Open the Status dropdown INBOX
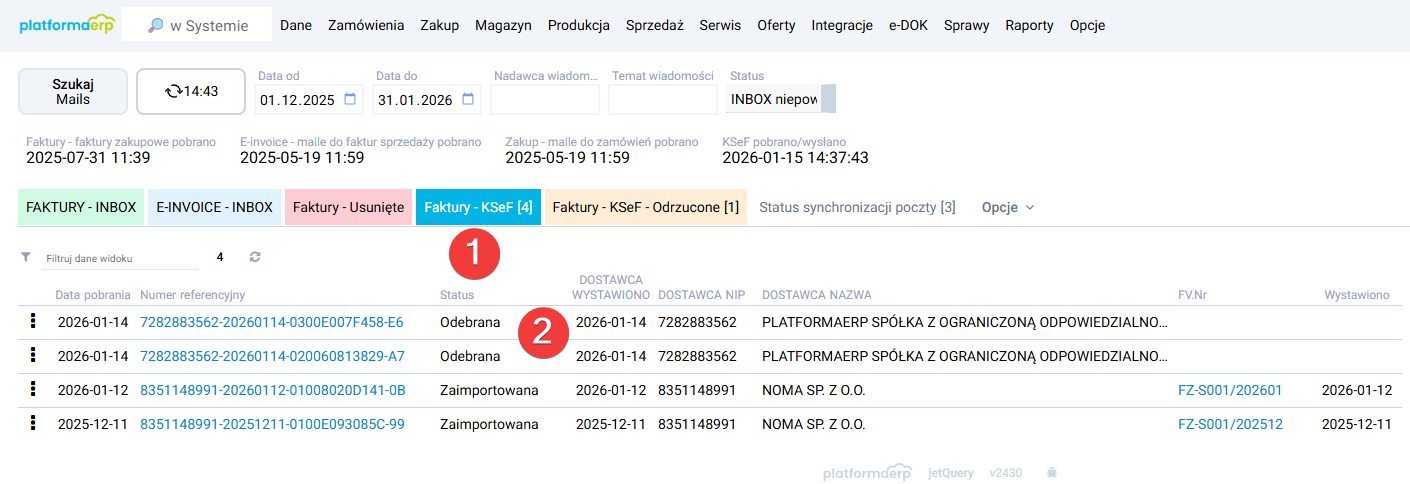The height and width of the screenshot is (484, 1410). [781, 99]
